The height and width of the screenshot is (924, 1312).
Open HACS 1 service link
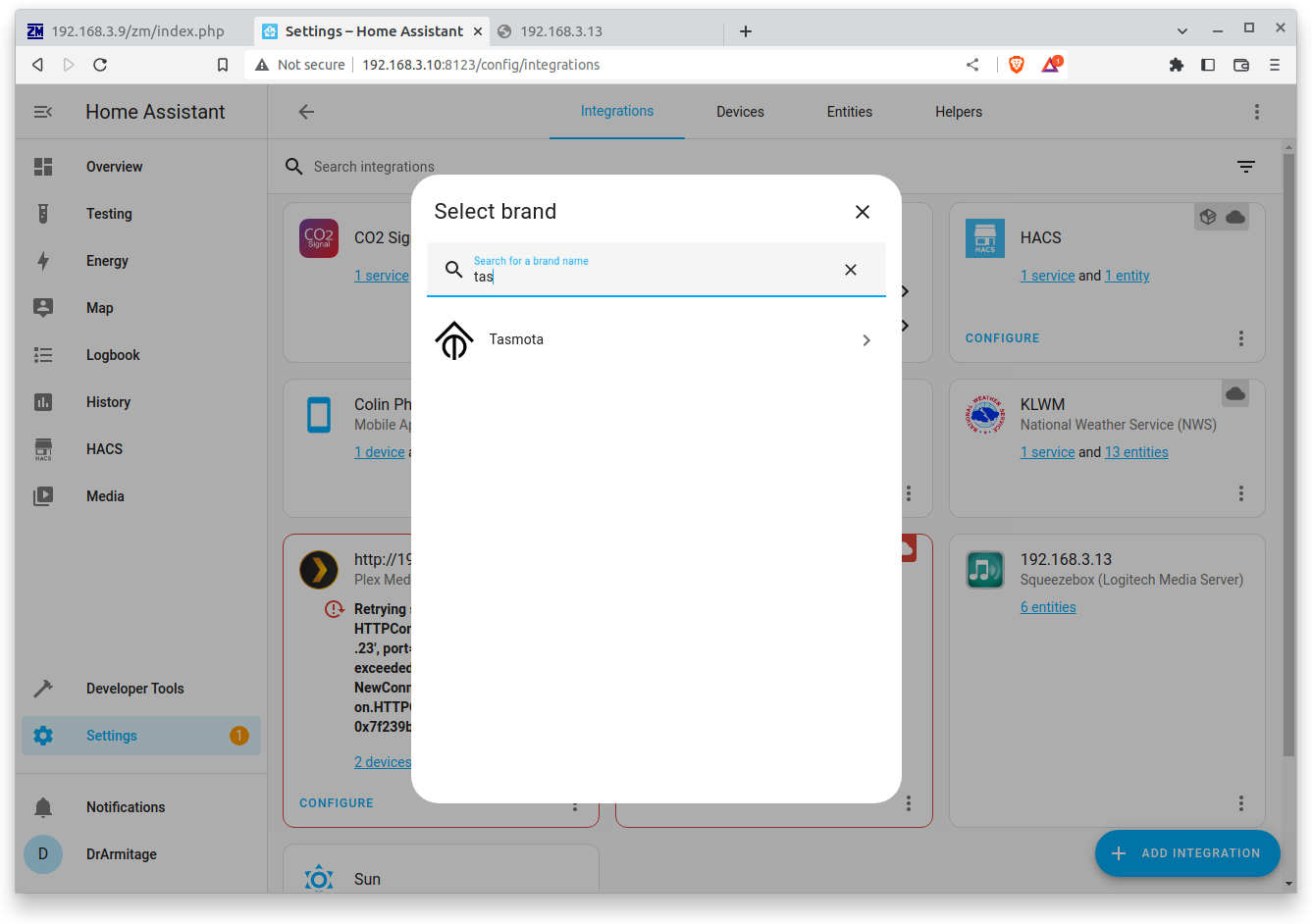pos(1047,276)
